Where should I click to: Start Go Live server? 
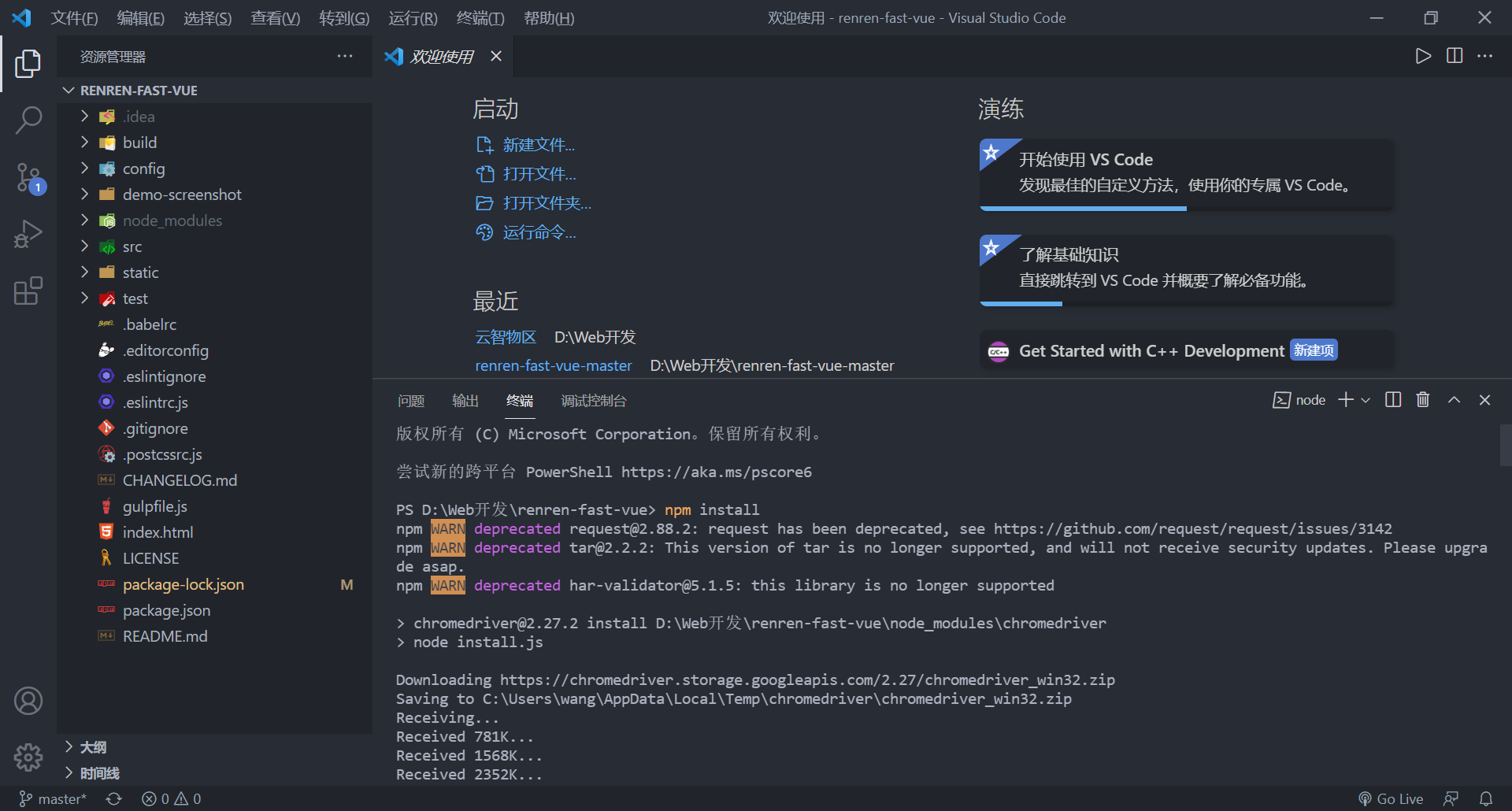click(1391, 798)
